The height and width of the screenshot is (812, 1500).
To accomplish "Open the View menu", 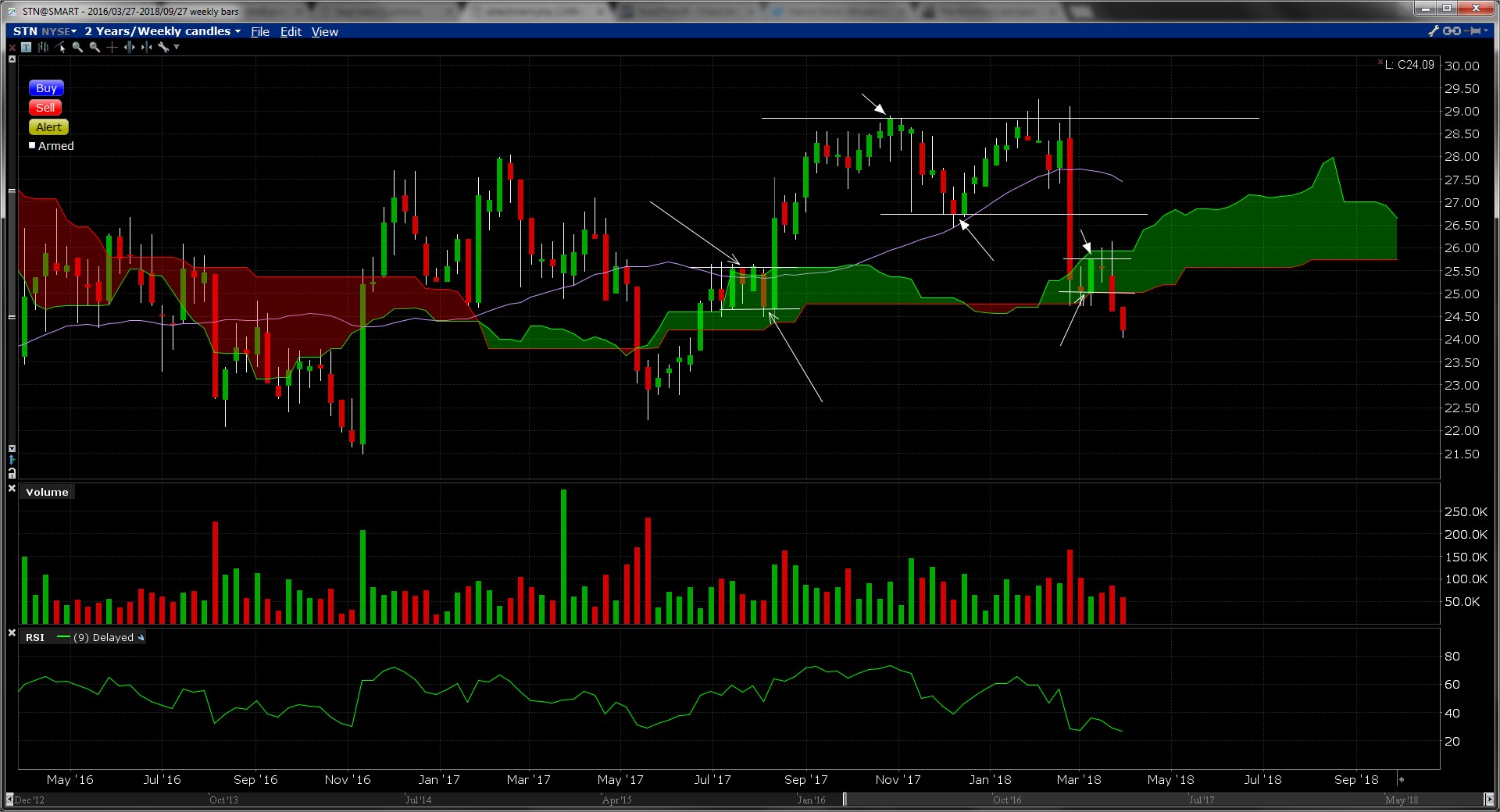I will tap(325, 32).
